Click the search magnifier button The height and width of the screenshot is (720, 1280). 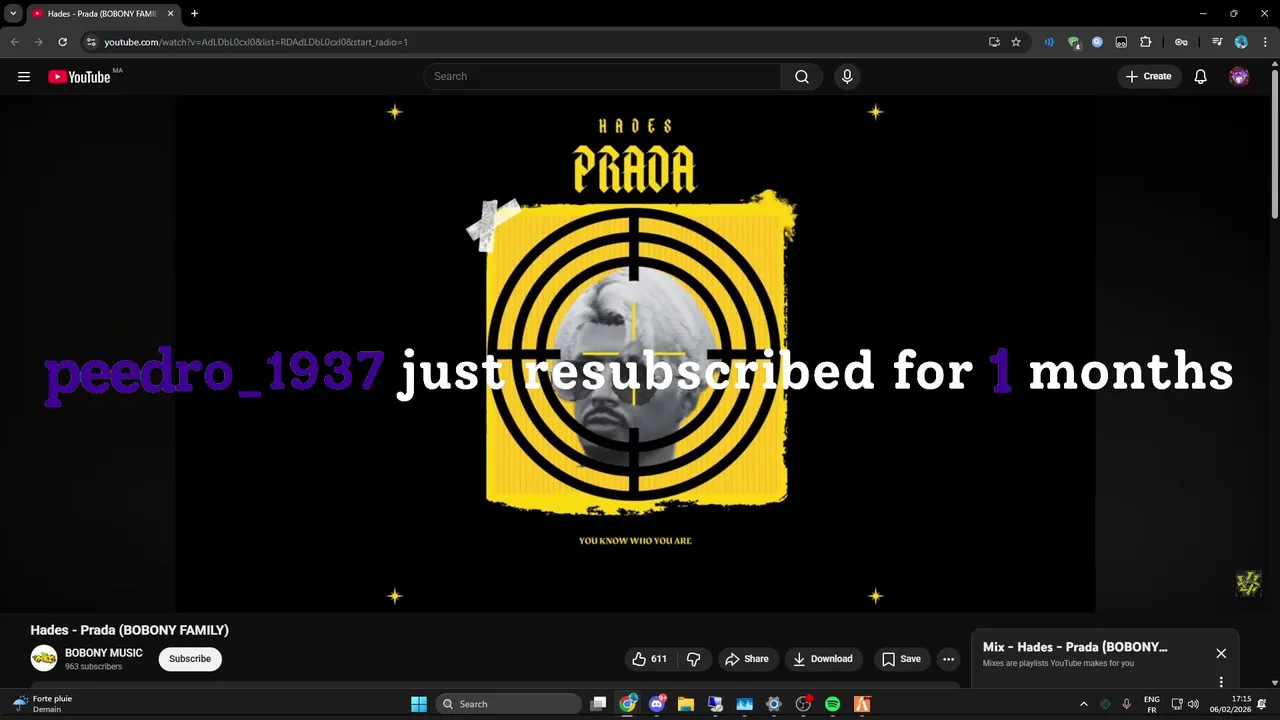(x=802, y=77)
